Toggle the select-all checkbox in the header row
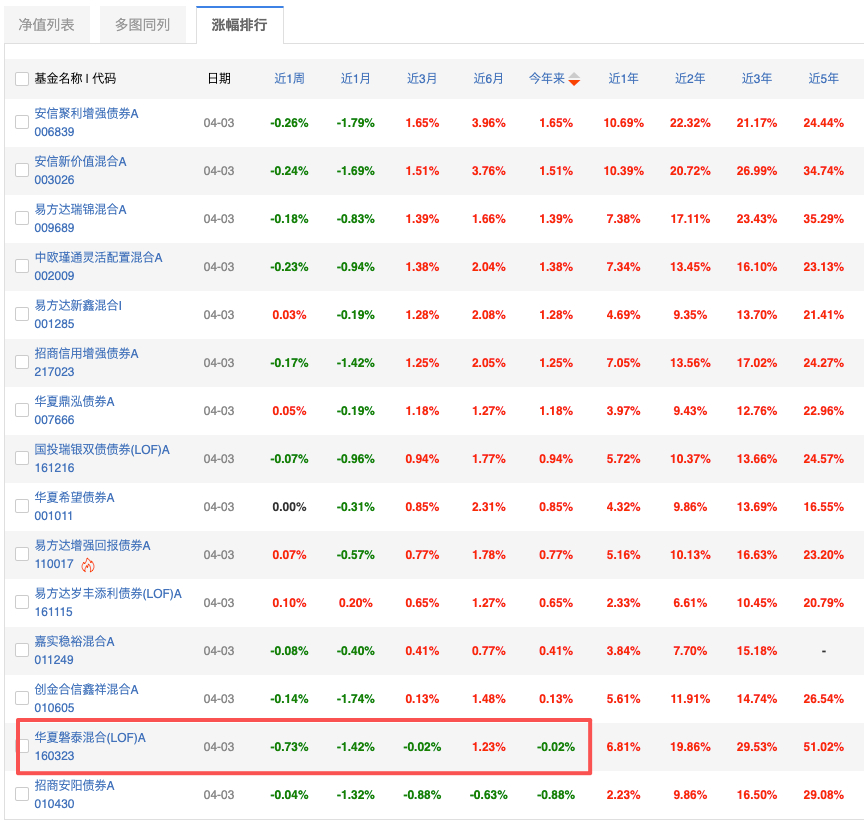The height and width of the screenshot is (827, 864). click(x=22, y=77)
